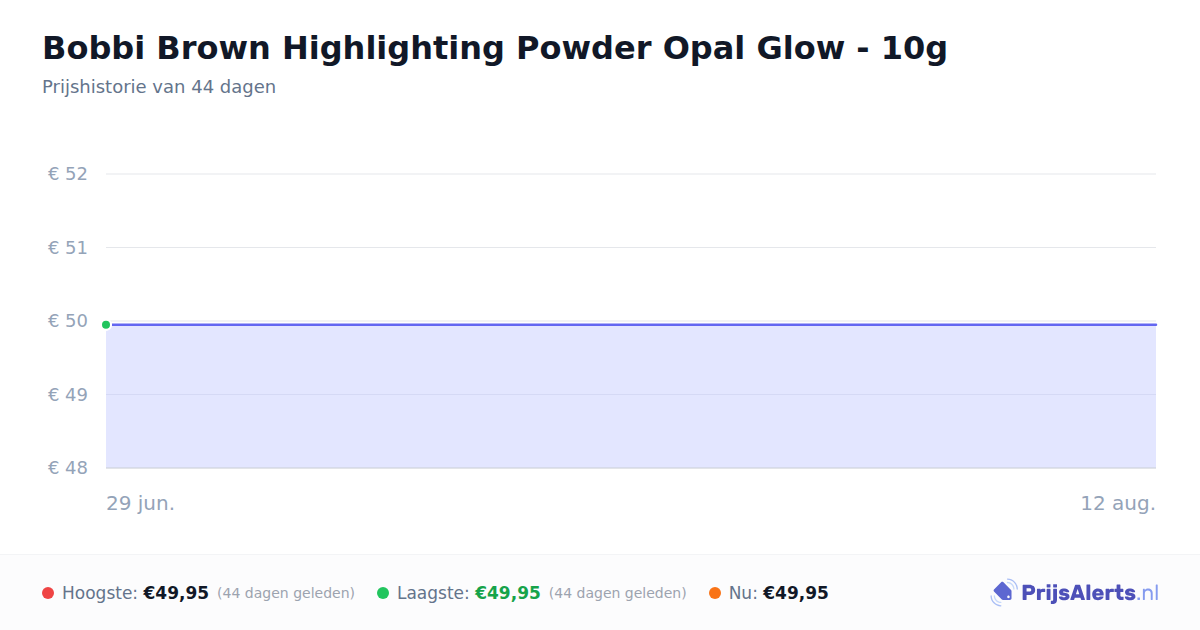The width and height of the screenshot is (1200, 630).
Task: Click the blue price line in chart
Action: (631, 324)
